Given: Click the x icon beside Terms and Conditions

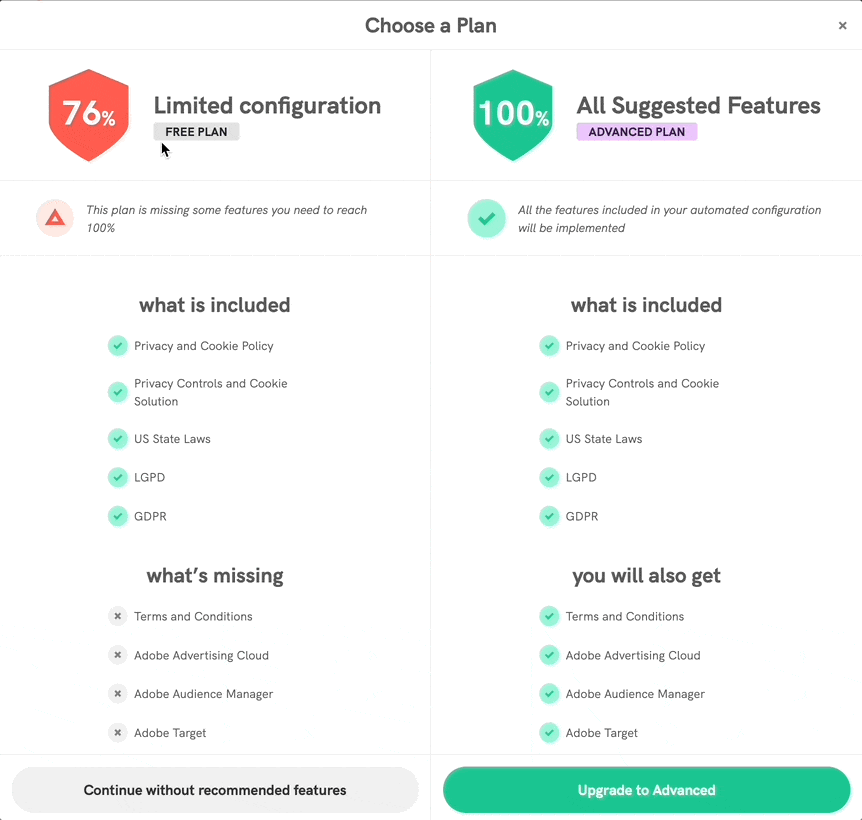Looking at the screenshot, I should [x=118, y=616].
